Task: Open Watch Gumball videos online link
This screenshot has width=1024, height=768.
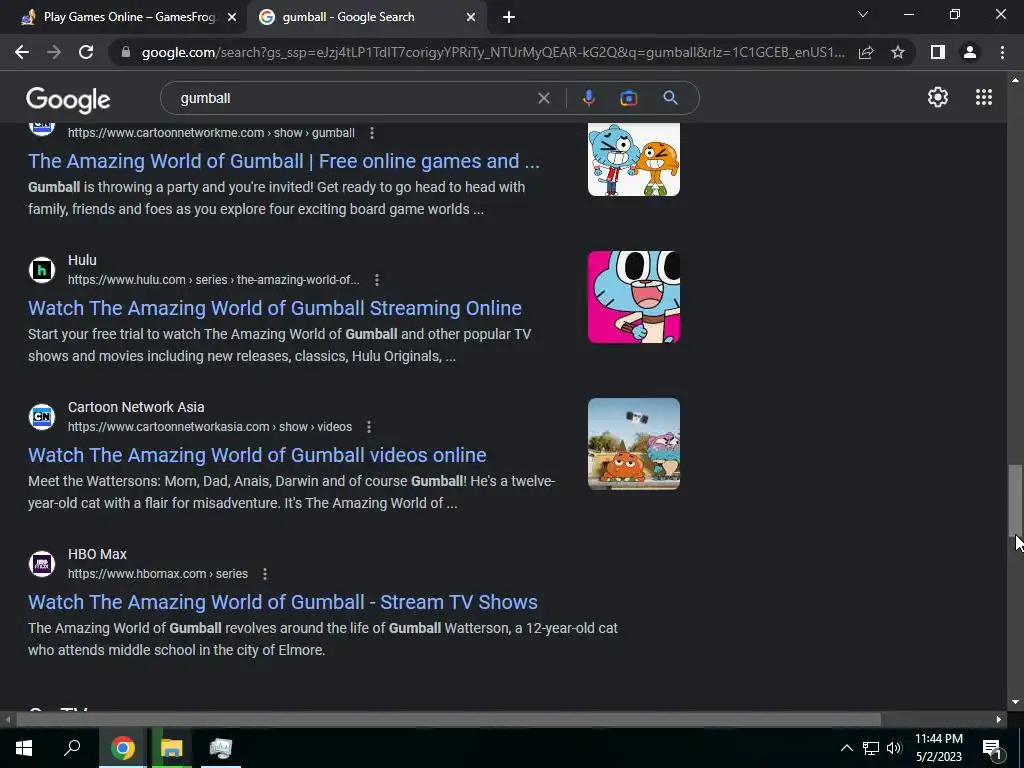Action: [x=257, y=455]
